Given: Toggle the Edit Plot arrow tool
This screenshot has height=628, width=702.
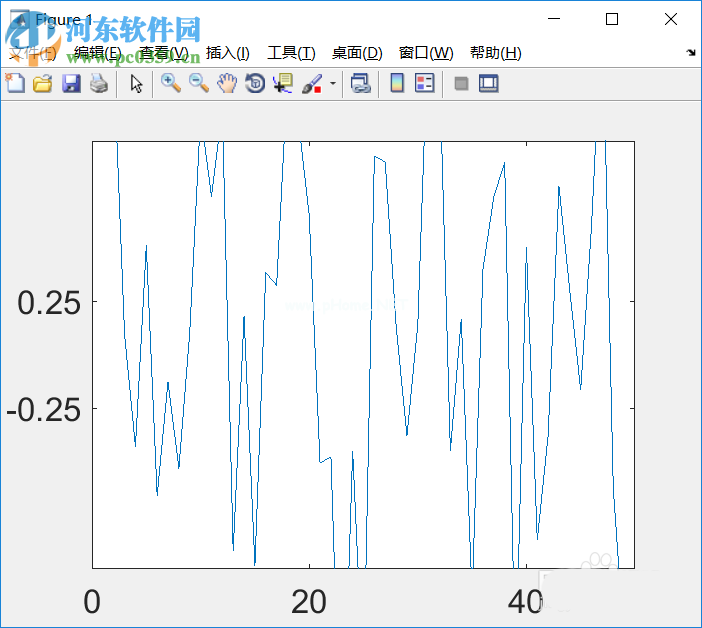Looking at the screenshot, I should 137,84.
